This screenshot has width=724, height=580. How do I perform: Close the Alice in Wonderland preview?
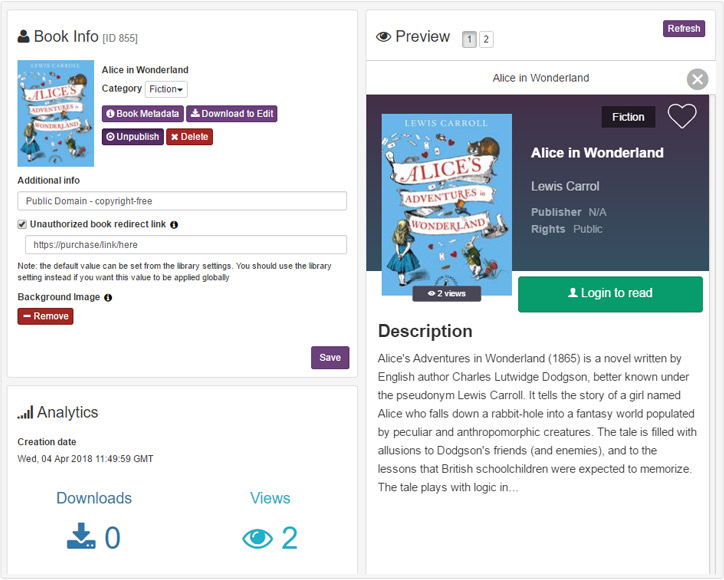pos(697,79)
